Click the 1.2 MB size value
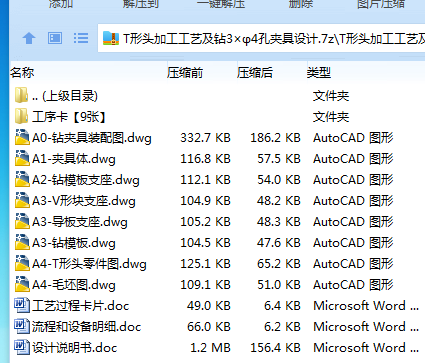 pos(210,348)
